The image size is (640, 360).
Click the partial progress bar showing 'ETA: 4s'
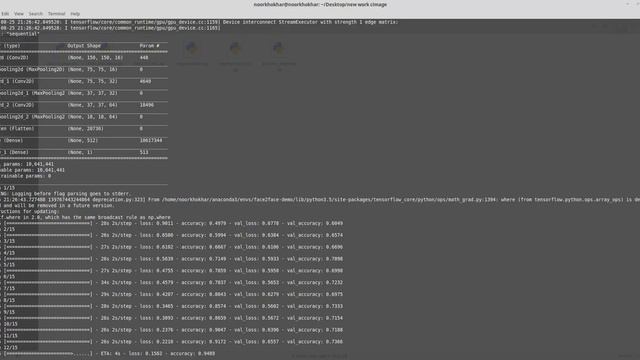pos(48,353)
